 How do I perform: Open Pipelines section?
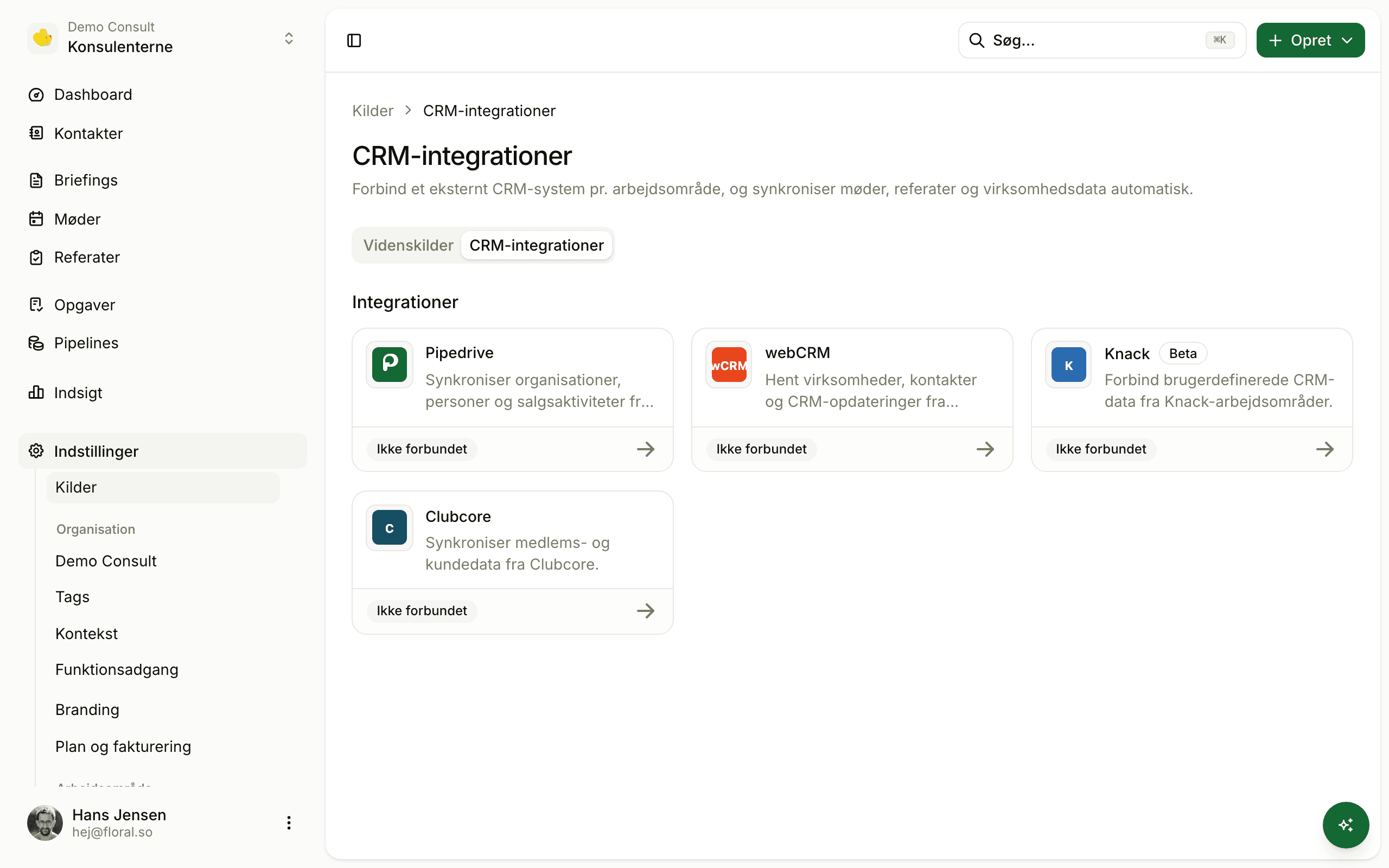162,343
